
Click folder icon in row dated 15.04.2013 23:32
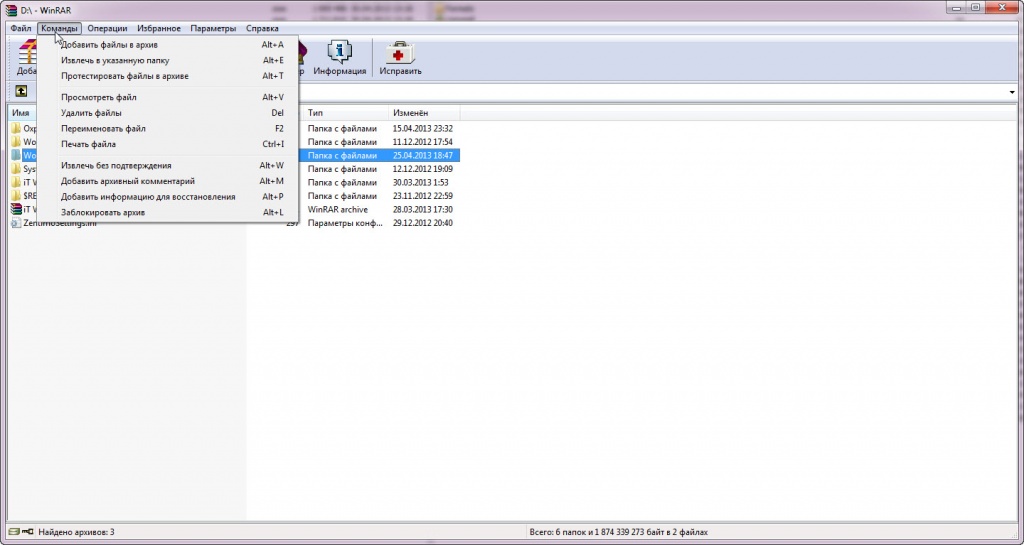click(x=16, y=128)
